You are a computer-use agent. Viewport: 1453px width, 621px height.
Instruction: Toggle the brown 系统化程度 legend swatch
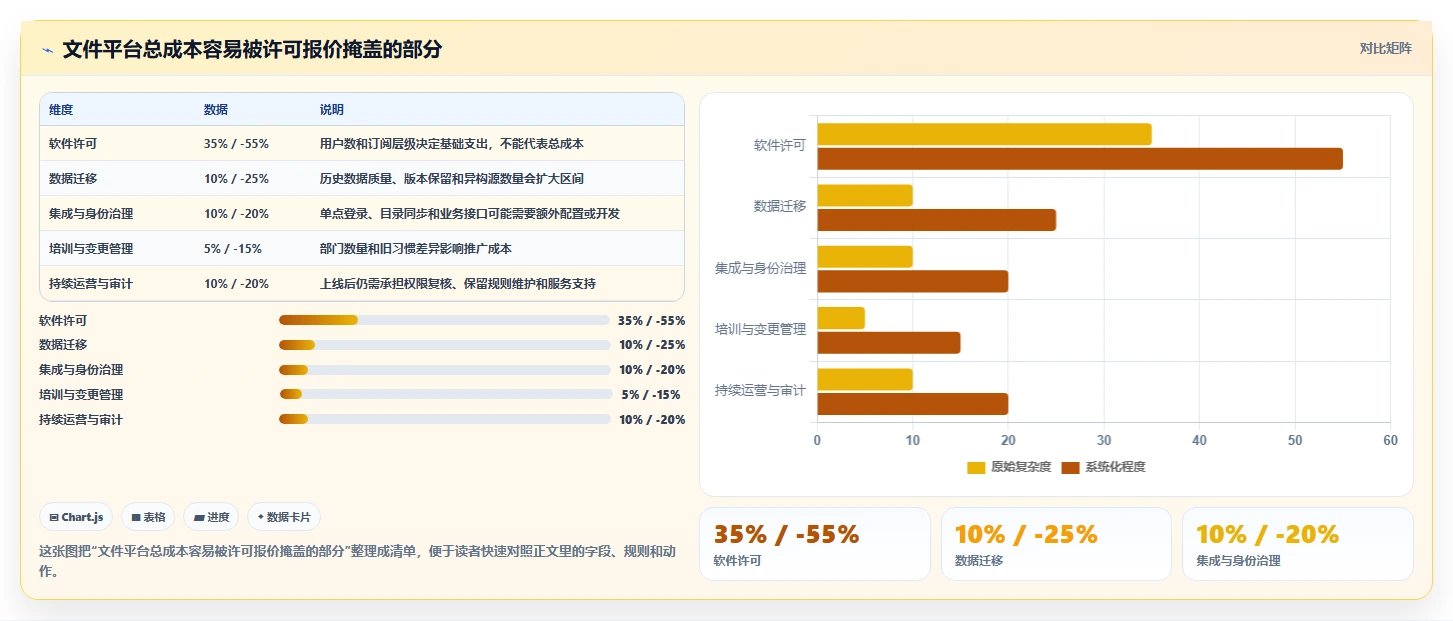(x=1070, y=468)
